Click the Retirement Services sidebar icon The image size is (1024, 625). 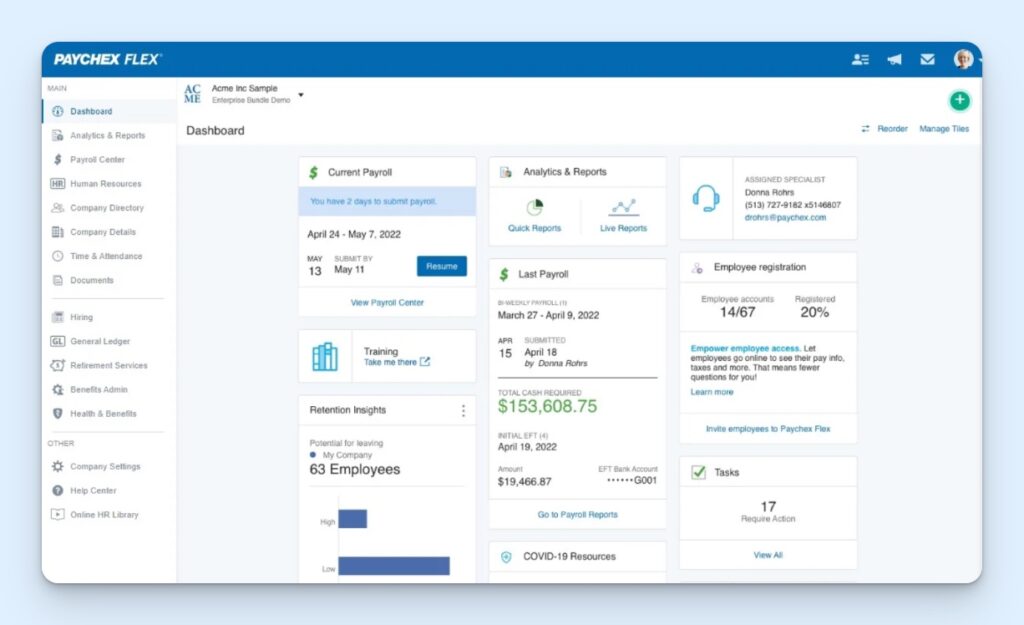[57, 365]
